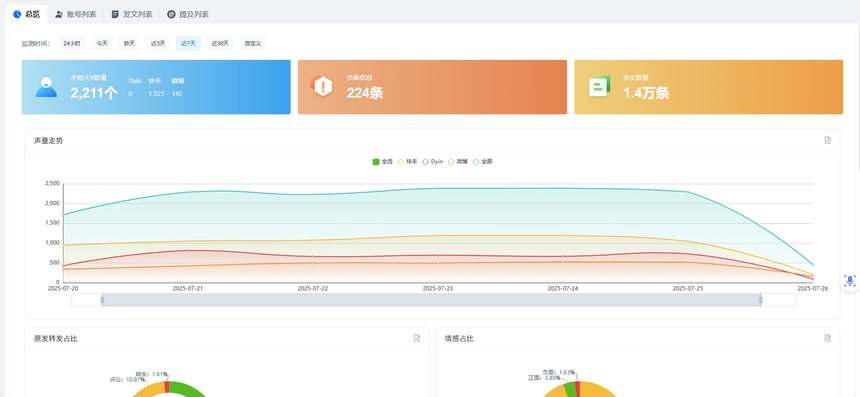Screen dimensions: 860x397
Task: Click the 情感占比 panel export icon
Action: [x=828, y=338]
